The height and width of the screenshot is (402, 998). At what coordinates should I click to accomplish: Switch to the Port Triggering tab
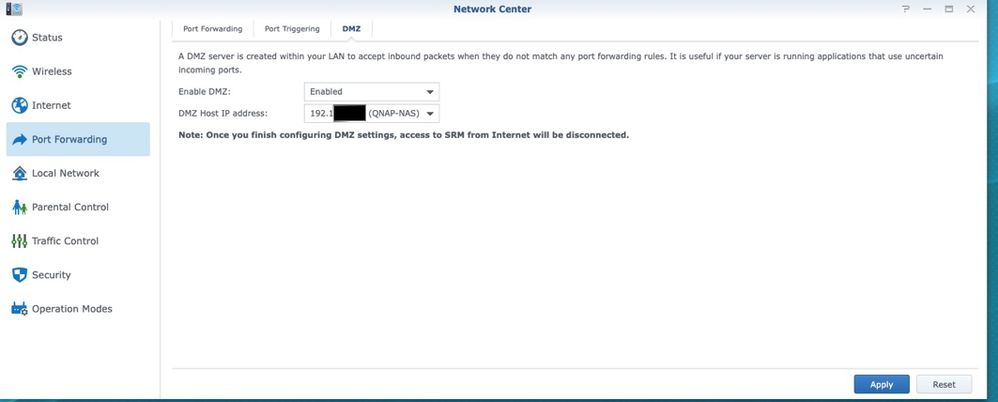(292, 29)
